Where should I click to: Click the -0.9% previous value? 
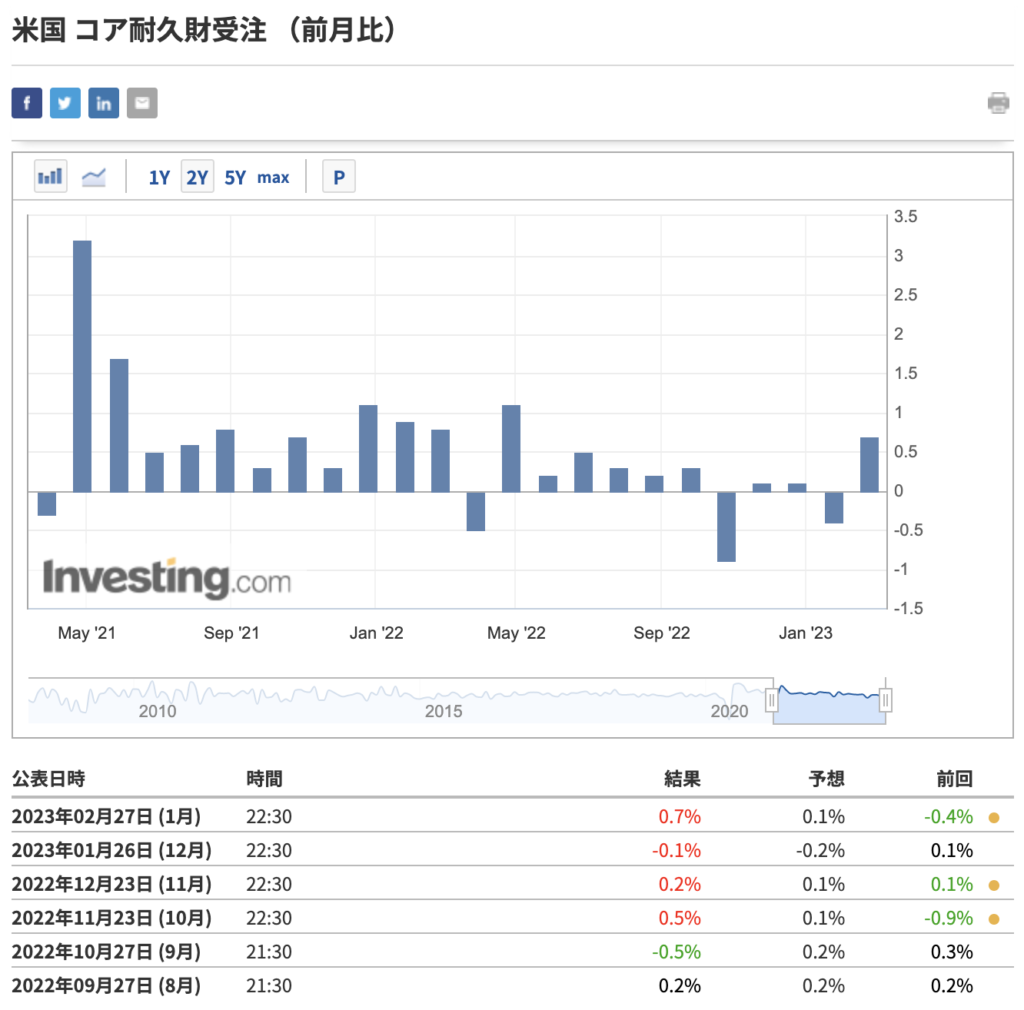pos(948,919)
